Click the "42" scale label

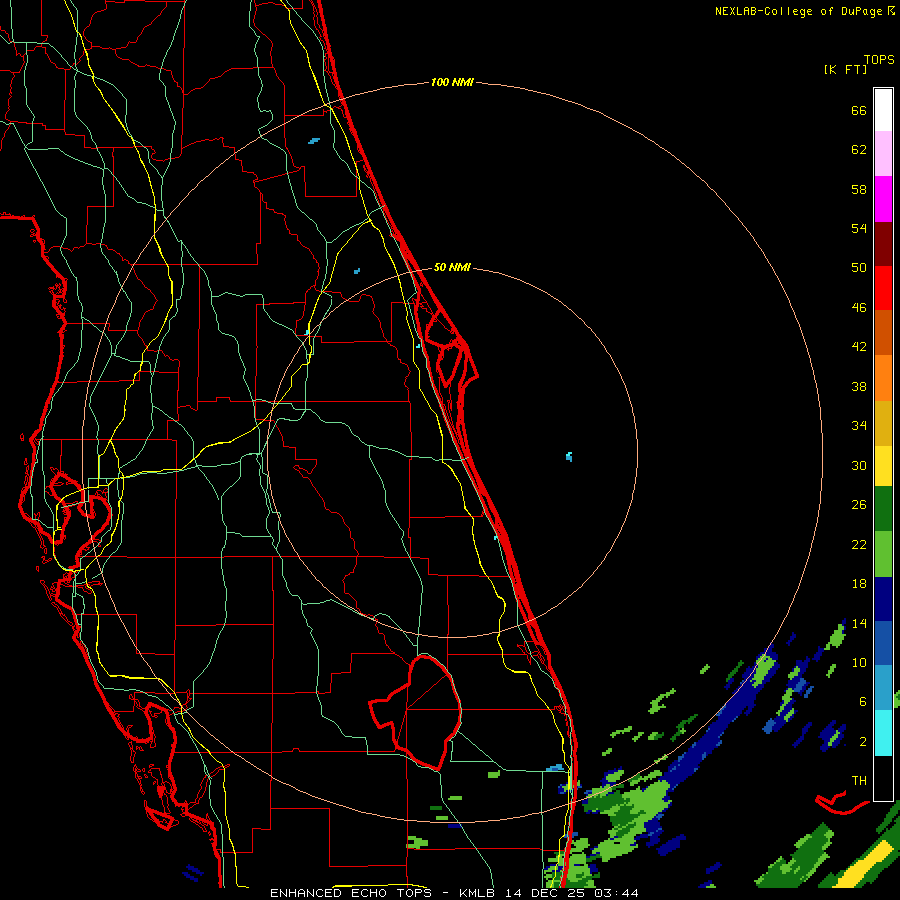tap(859, 347)
